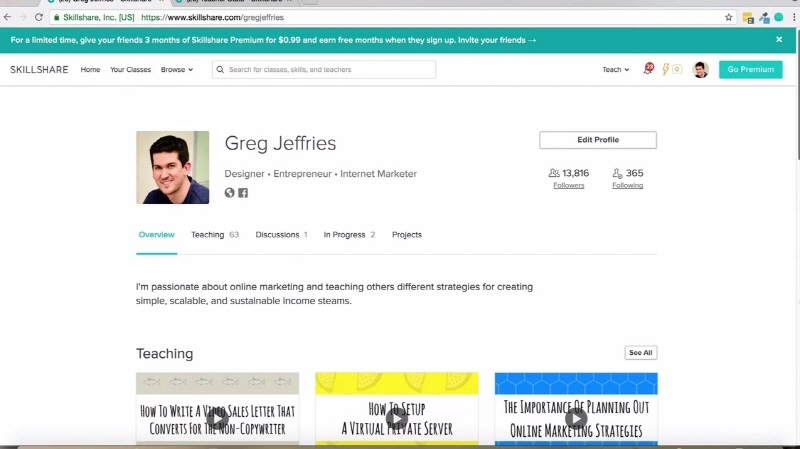Click the browser back arrow
Screen dimensions: 800x449
[x=7, y=17]
